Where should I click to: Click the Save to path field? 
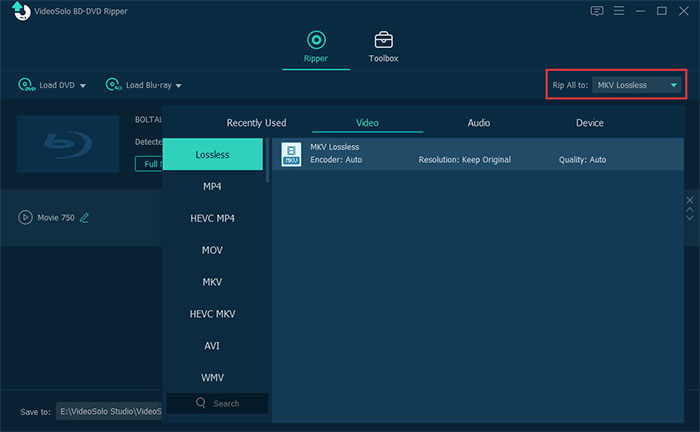point(109,411)
